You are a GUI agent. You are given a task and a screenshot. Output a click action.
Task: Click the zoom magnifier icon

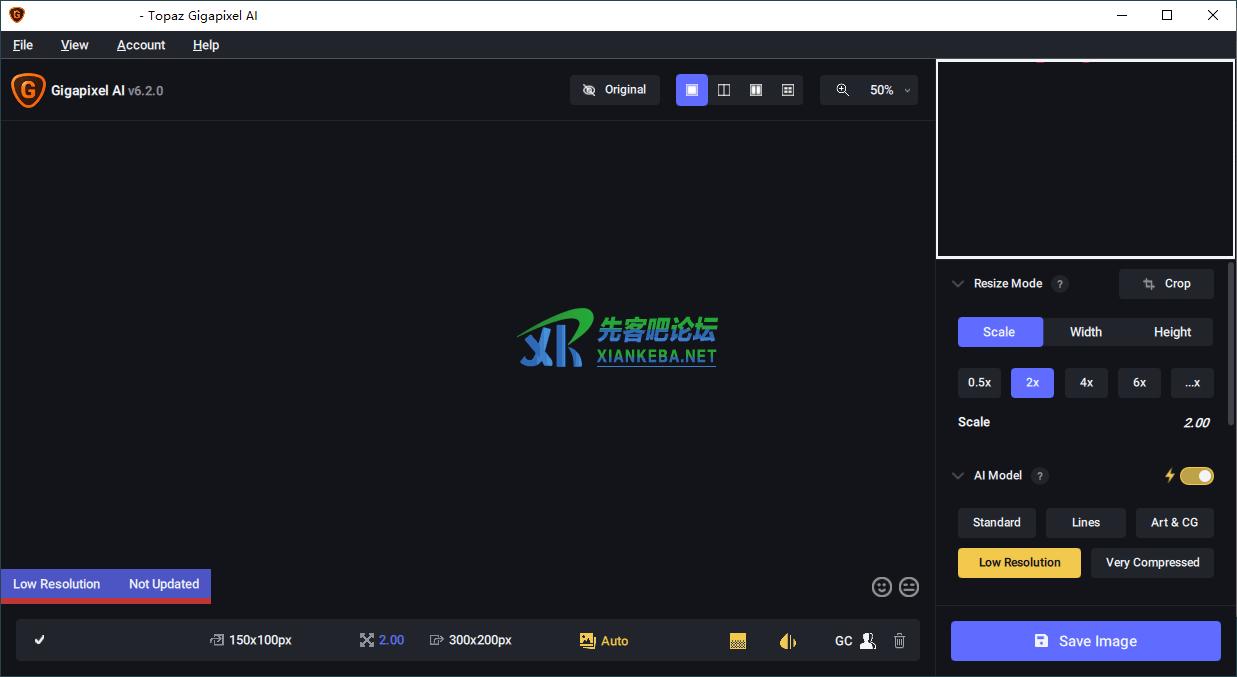[x=842, y=89]
